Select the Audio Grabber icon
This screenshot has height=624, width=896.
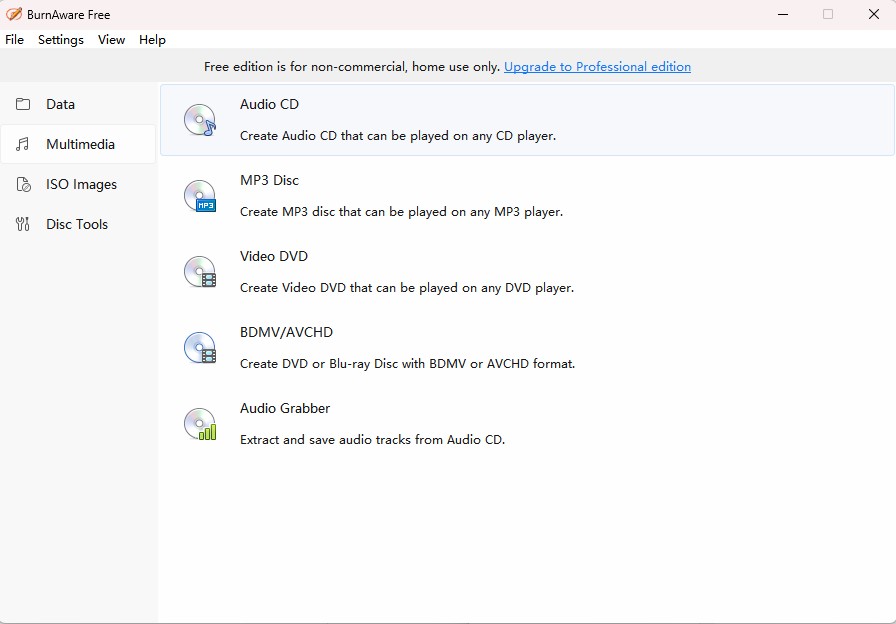(x=200, y=424)
